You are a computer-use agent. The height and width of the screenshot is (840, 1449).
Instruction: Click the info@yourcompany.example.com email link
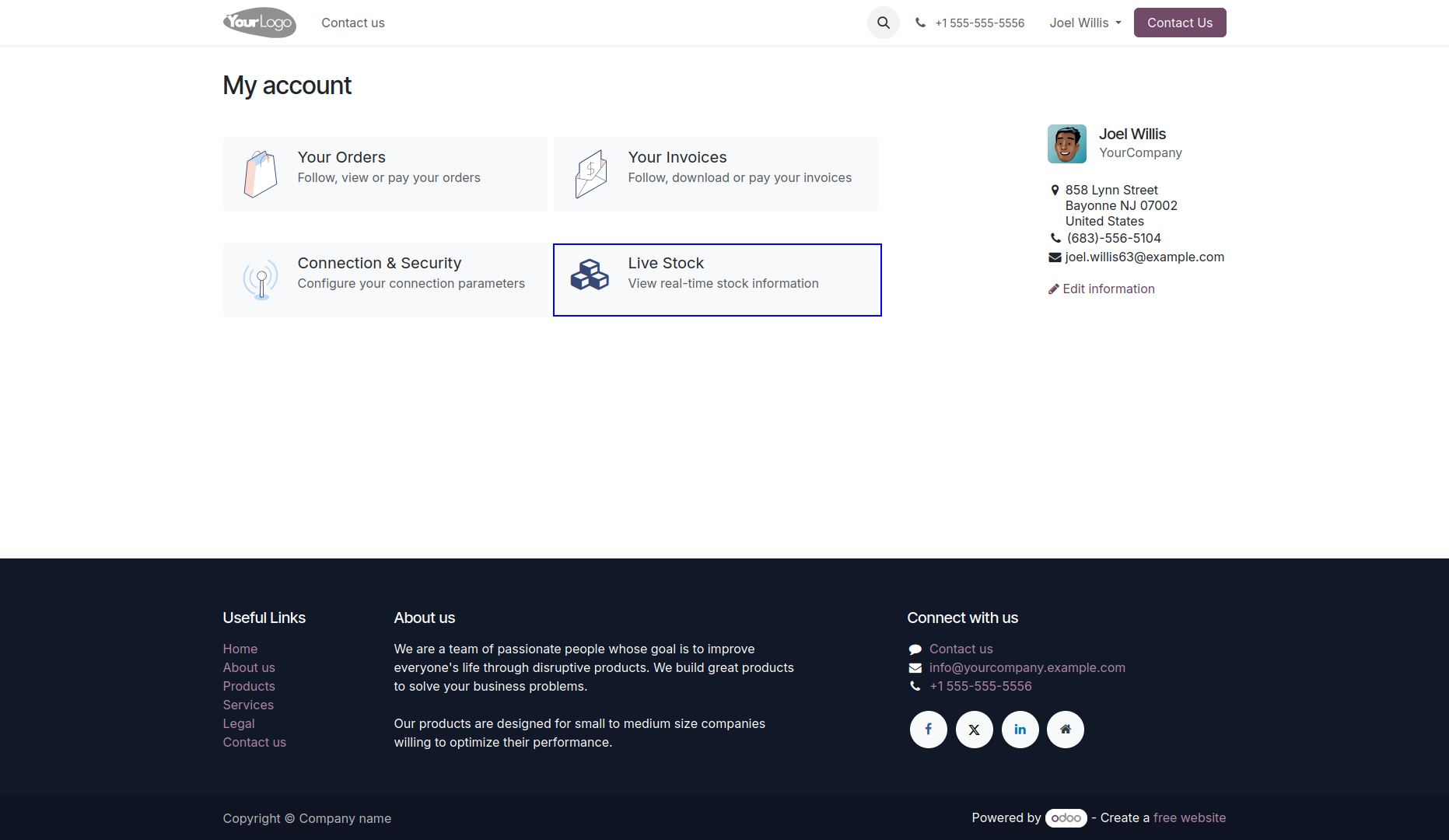pos(1027,667)
